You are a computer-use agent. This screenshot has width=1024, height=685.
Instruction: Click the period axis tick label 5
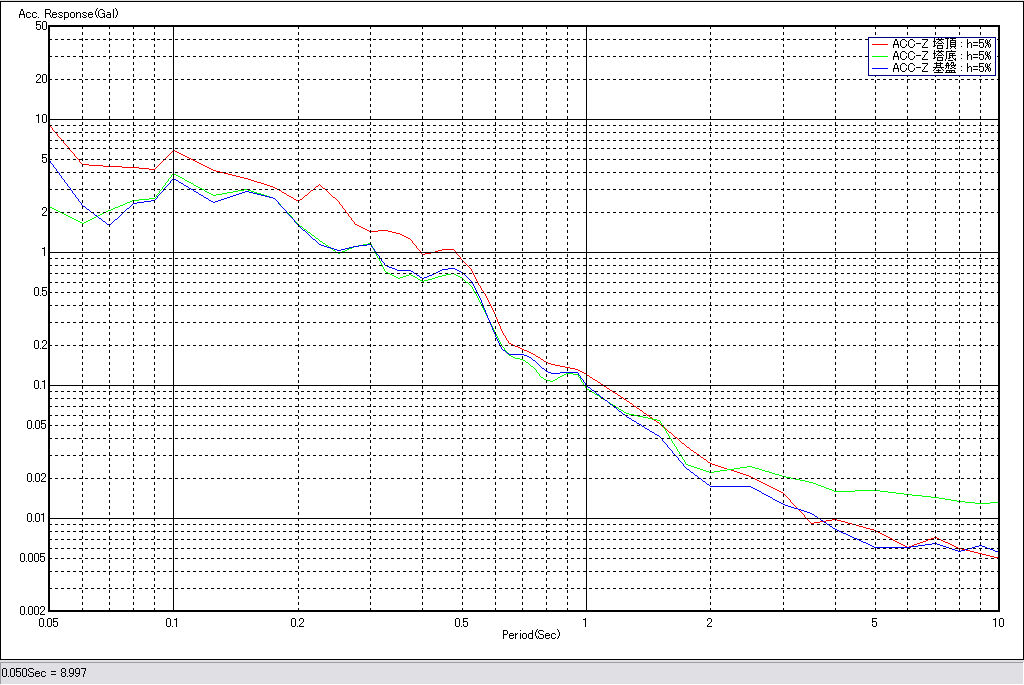pyautogui.click(x=874, y=622)
